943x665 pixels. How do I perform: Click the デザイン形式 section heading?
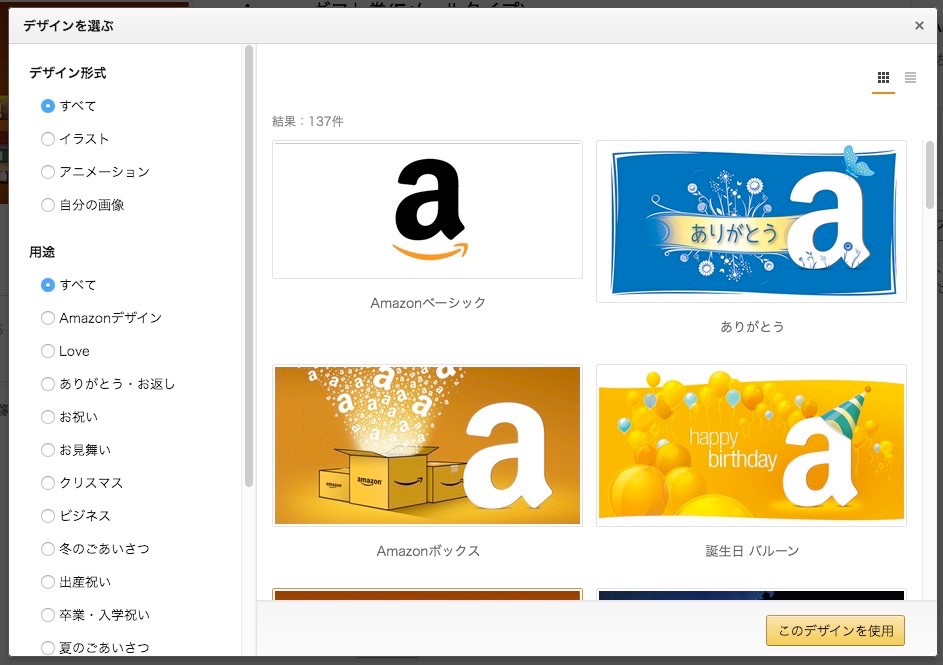tap(67, 73)
